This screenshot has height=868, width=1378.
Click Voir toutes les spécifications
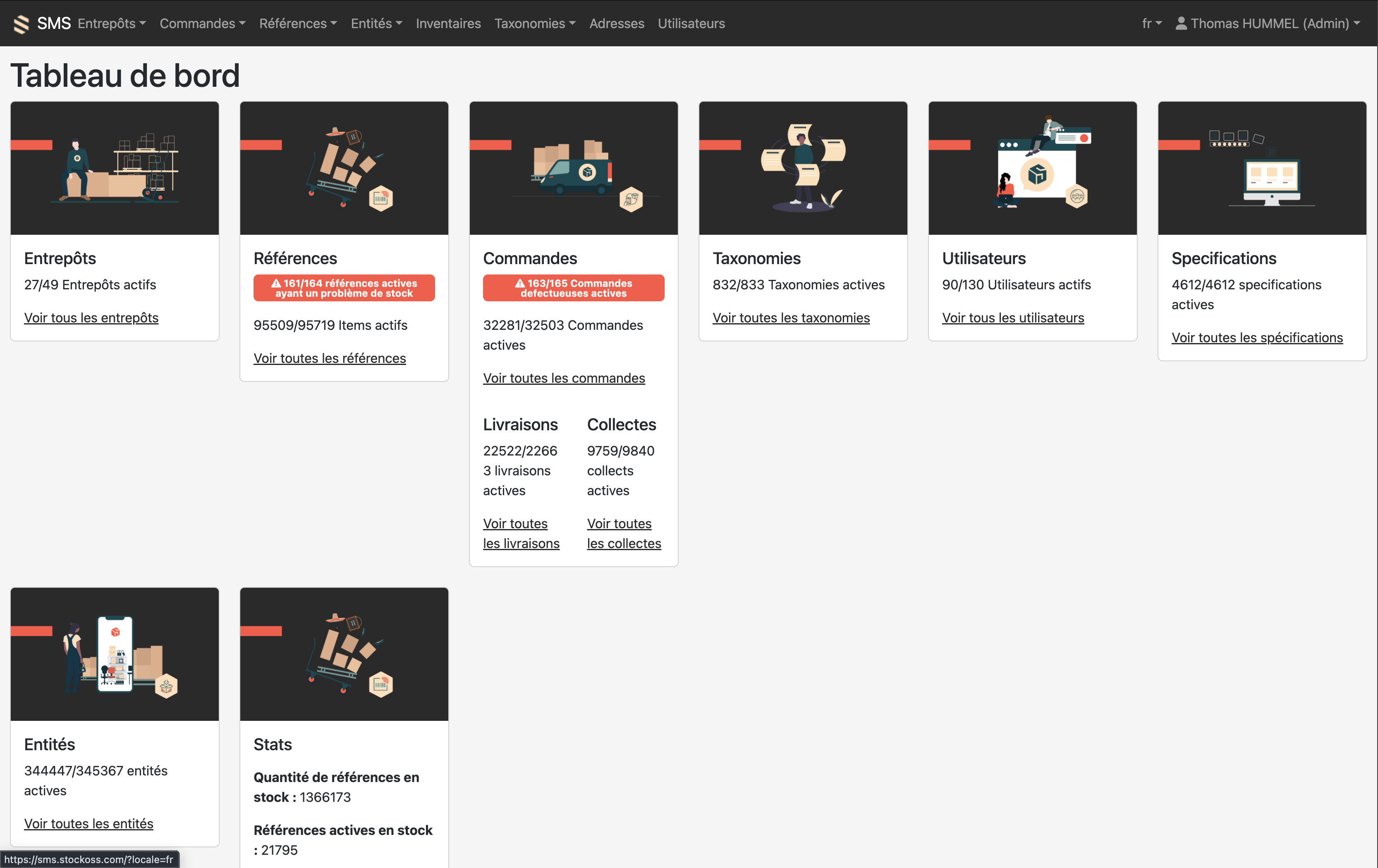tap(1257, 337)
